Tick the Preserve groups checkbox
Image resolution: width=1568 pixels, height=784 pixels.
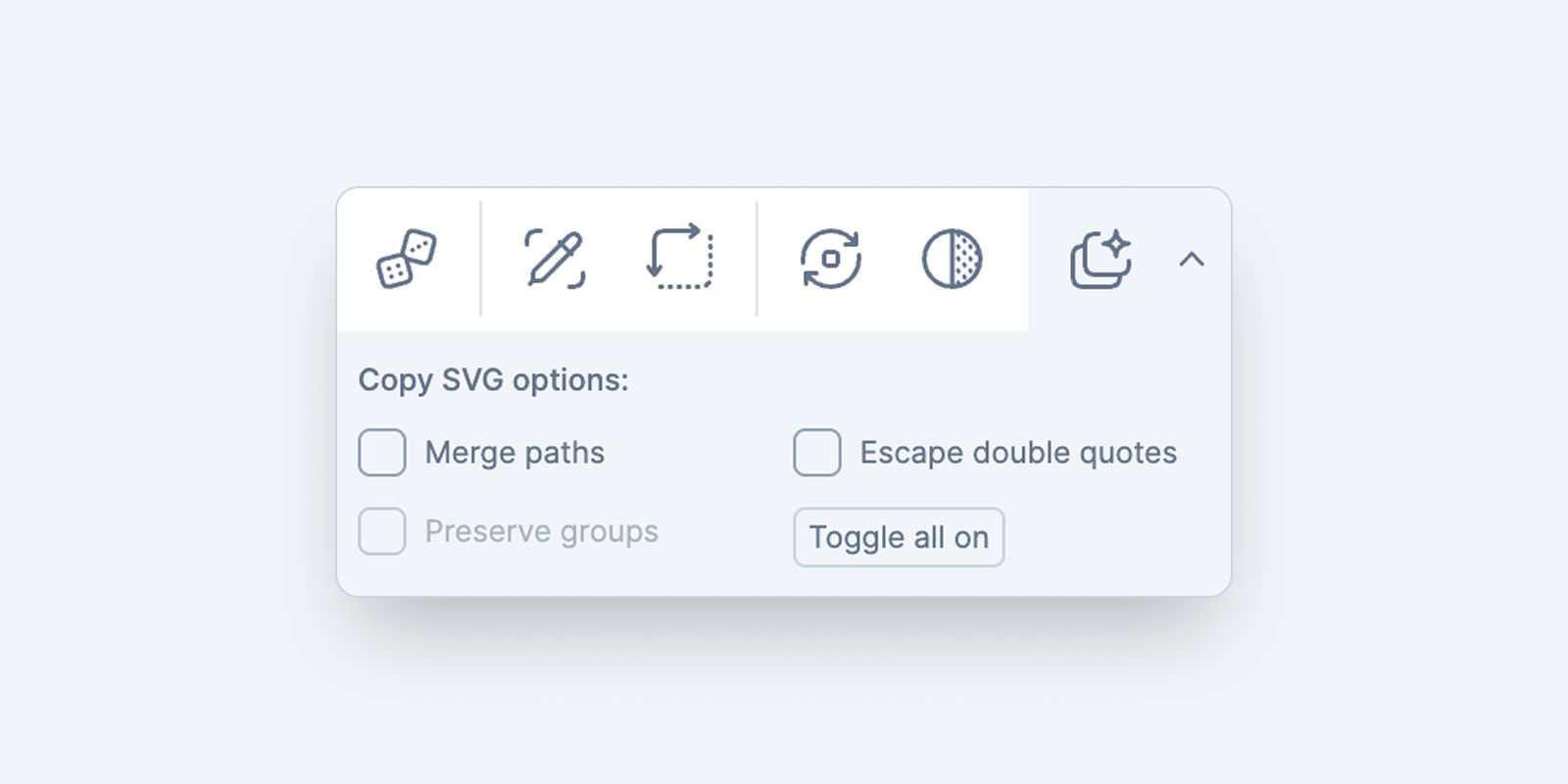pyautogui.click(x=381, y=532)
